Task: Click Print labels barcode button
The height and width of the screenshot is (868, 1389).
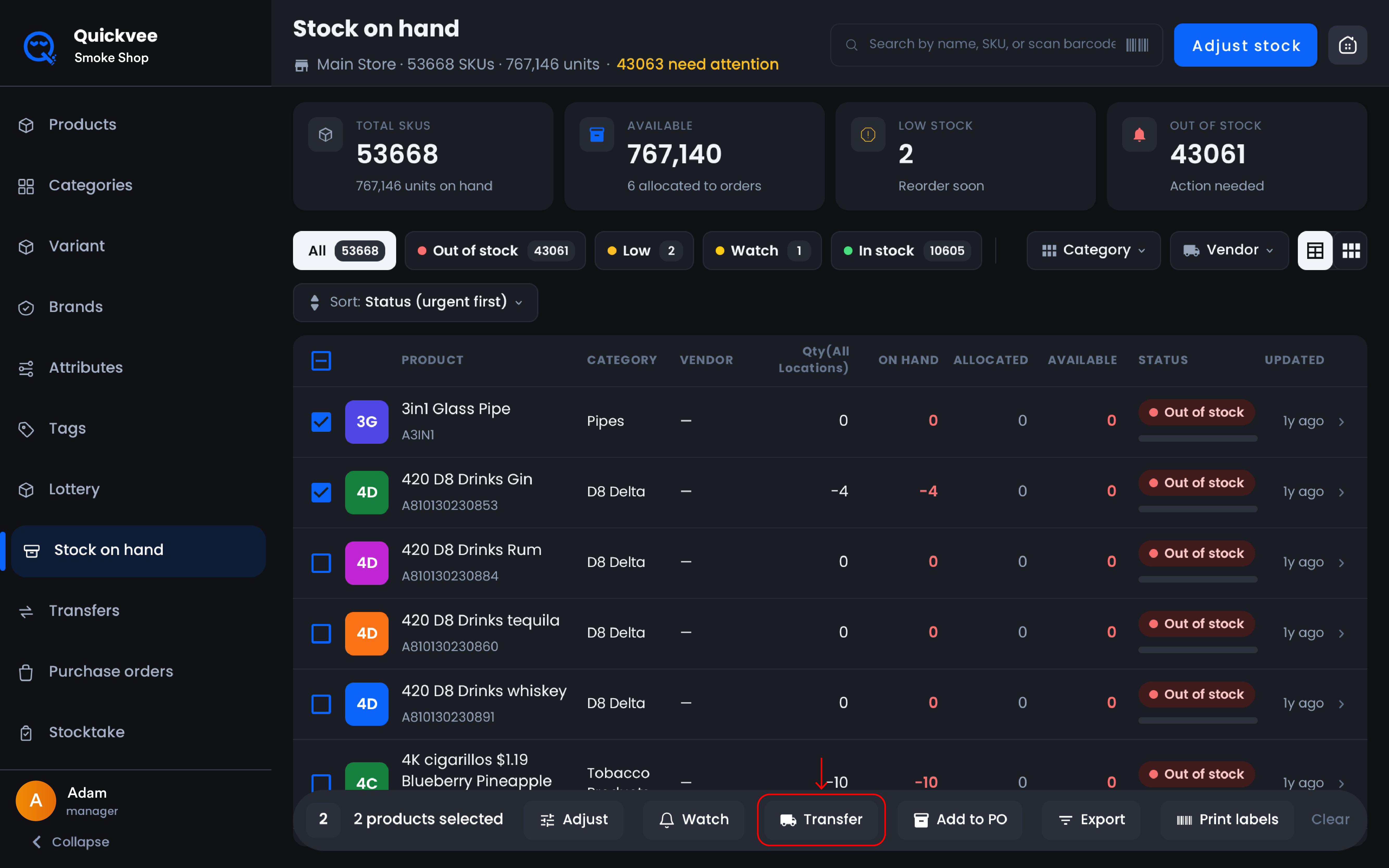Action: click(1227, 819)
